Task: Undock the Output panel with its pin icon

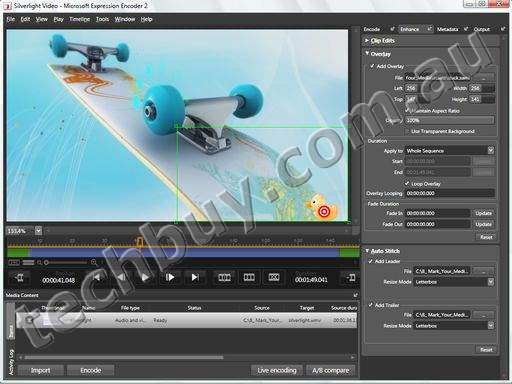Action: pos(502,29)
